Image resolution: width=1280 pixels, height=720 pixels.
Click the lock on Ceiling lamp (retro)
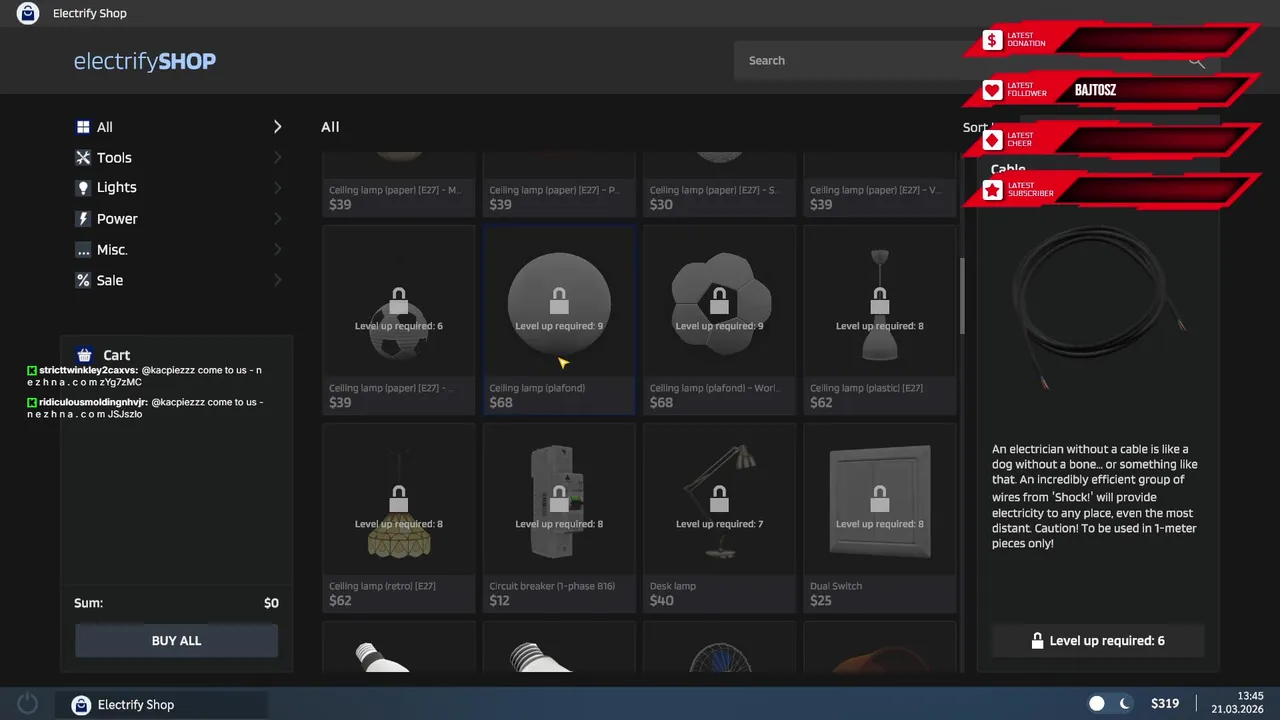point(399,499)
